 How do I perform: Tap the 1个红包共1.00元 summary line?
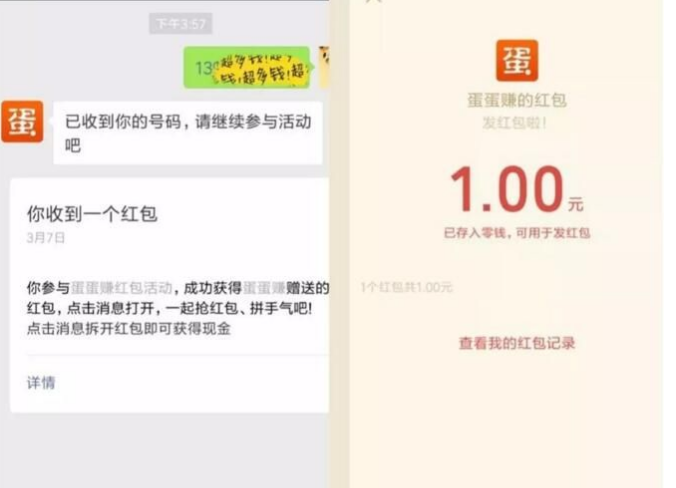coord(406,287)
